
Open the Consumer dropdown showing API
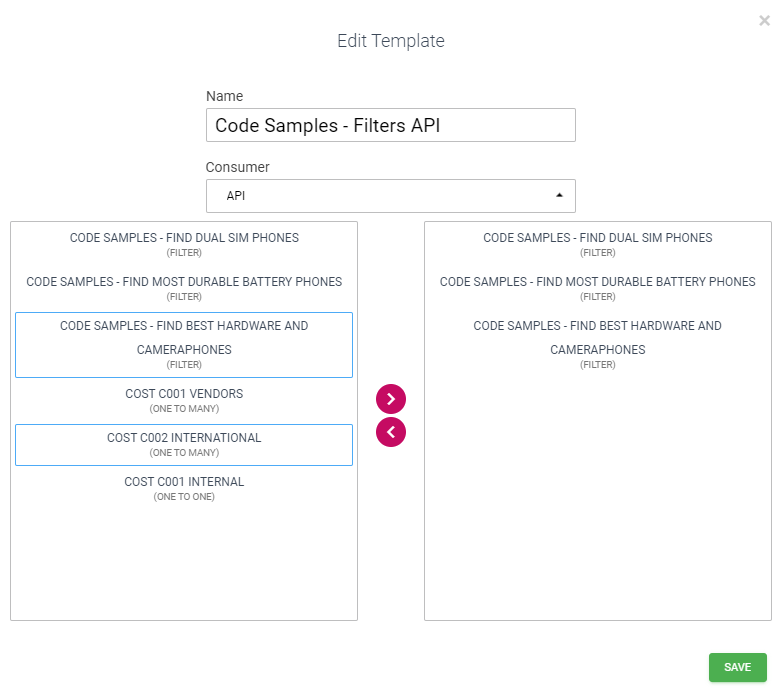(390, 196)
